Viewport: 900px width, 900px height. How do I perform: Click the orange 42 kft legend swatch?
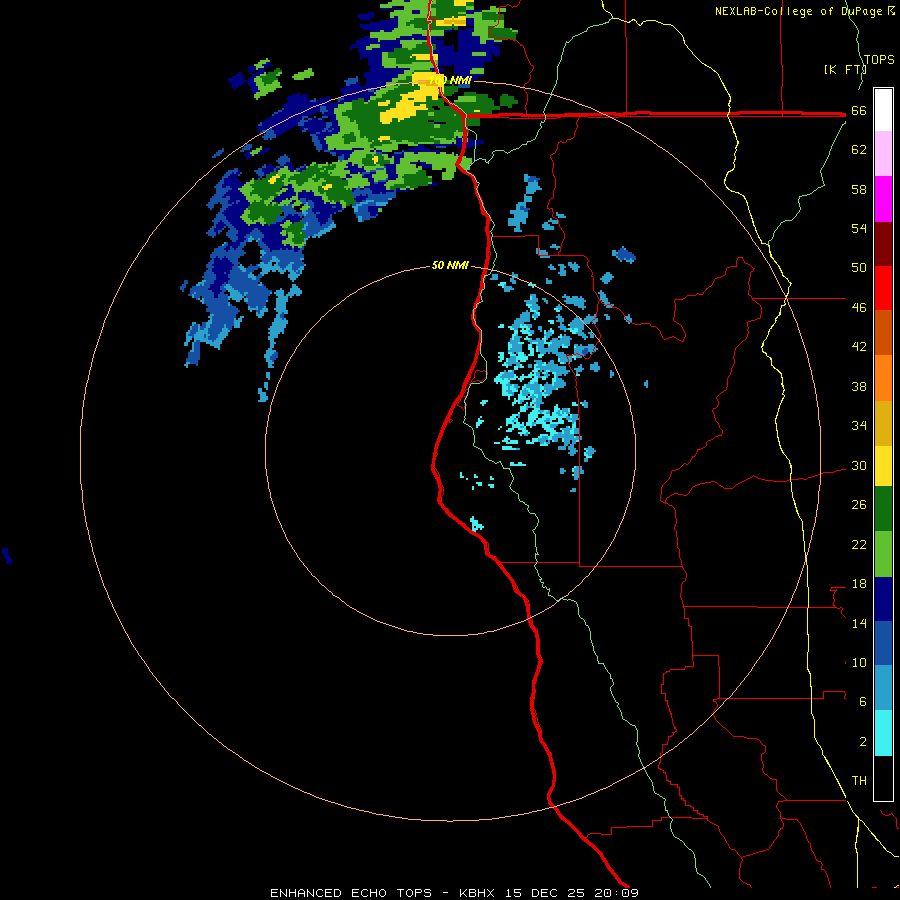click(x=883, y=378)
